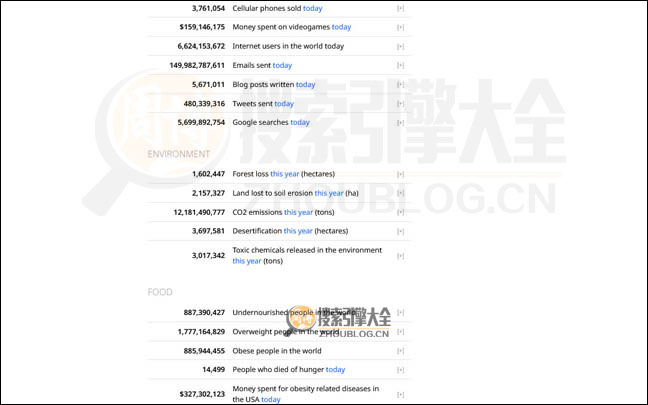This screenshot has height=405, width=648.
Task: Expand the Desertification row details
Action: 401,231
